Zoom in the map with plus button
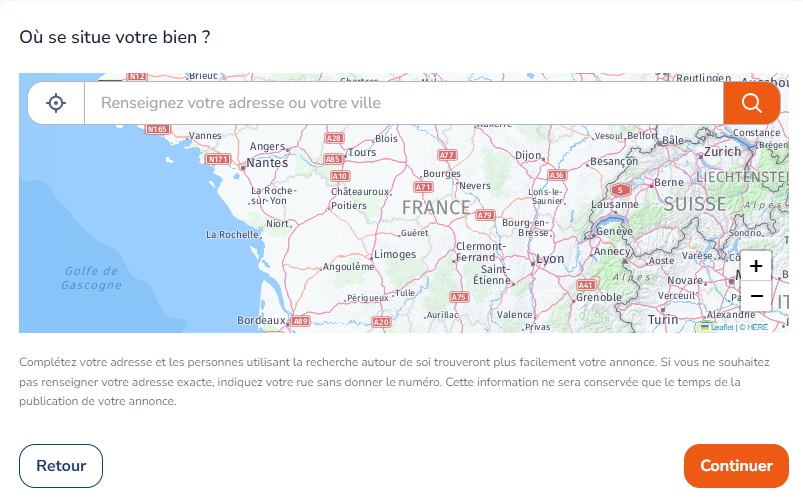This screenshot has height=501, width=803. (756, 266)
